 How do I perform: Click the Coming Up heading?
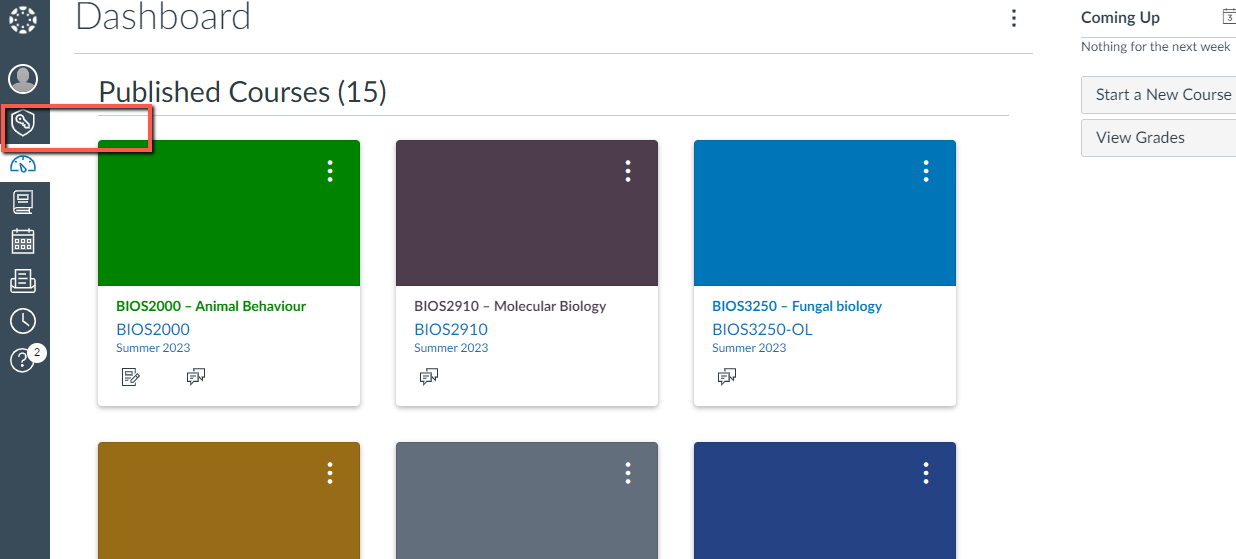point(1120,17)
